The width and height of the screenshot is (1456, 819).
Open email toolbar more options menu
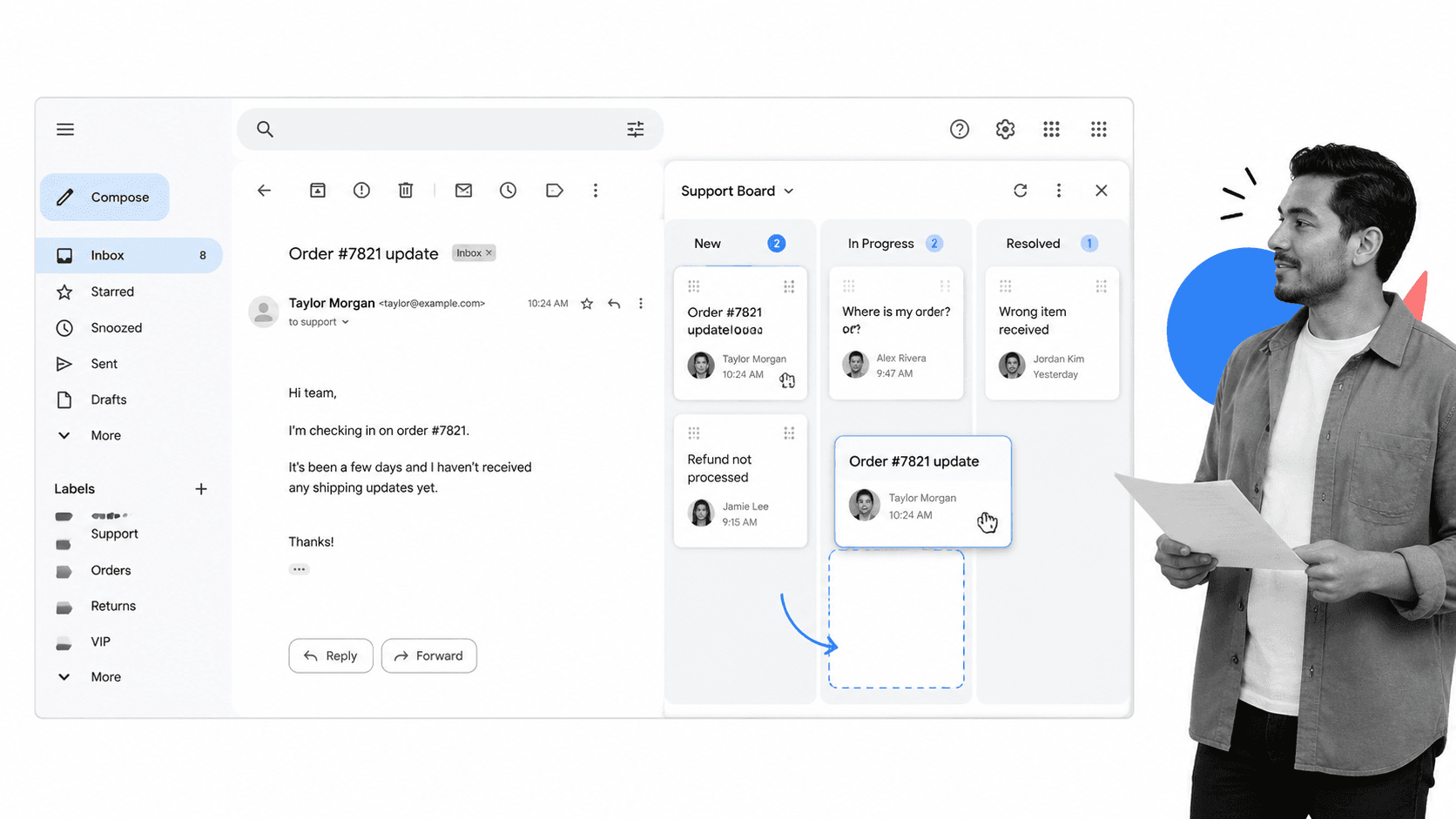click(x=596, y=191)
